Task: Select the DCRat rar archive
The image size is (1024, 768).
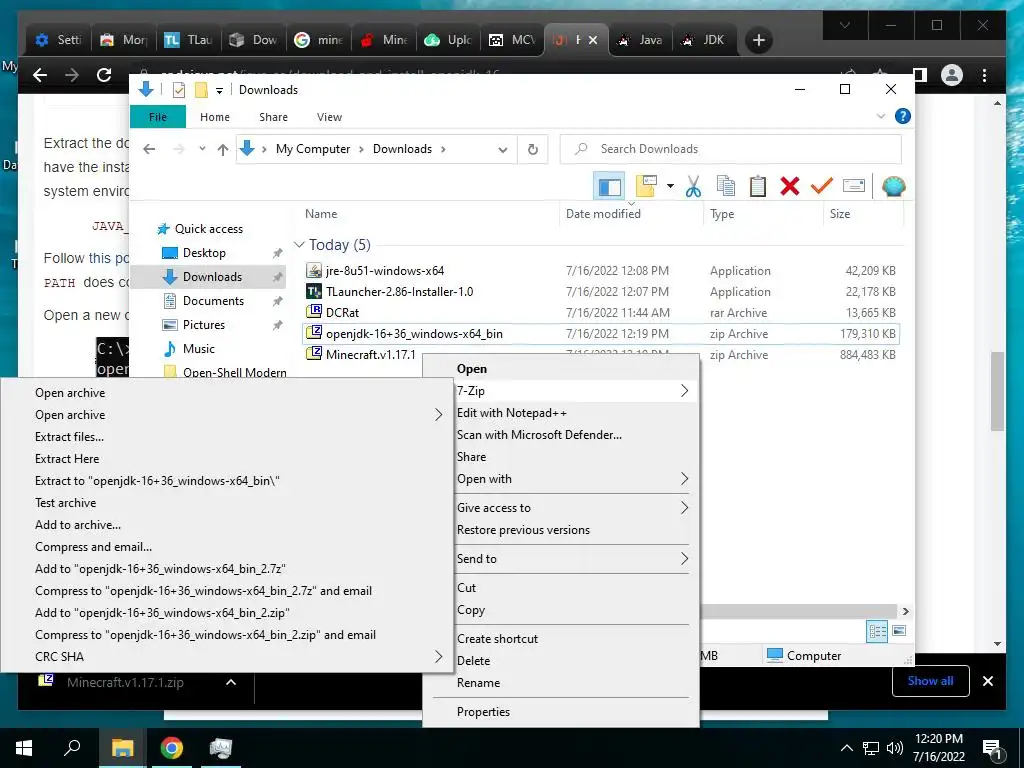Action: point(342,312)
